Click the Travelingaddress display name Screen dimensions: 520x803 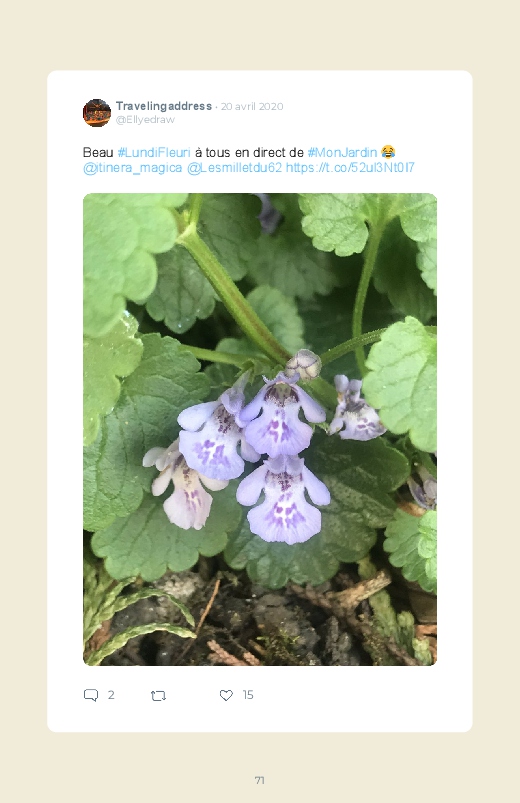(x=163, y=106)
